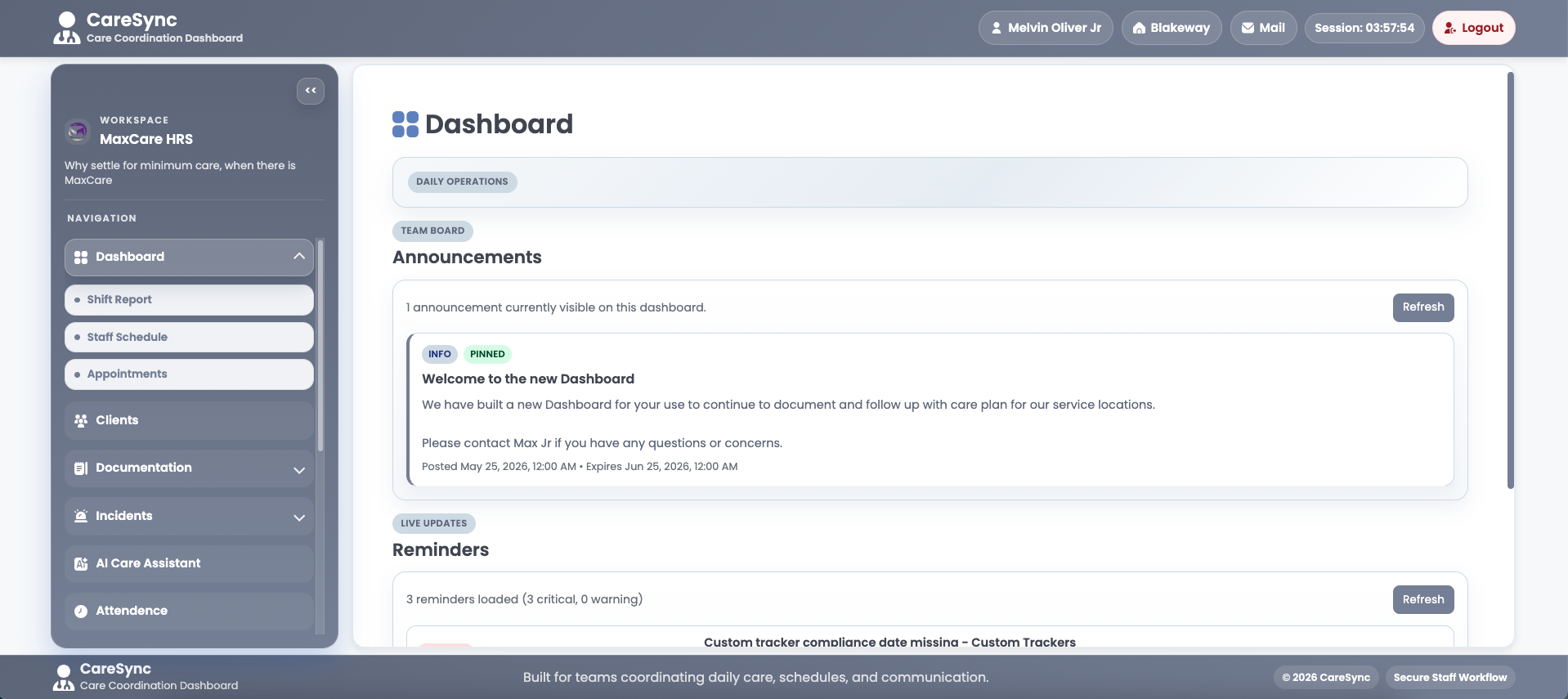The height and width of the screenshot is (699, 1568).
Task: Click the 'Posted May 25, 2026' timestamp line
Action: pyautogui.click(x=580, y=467)
